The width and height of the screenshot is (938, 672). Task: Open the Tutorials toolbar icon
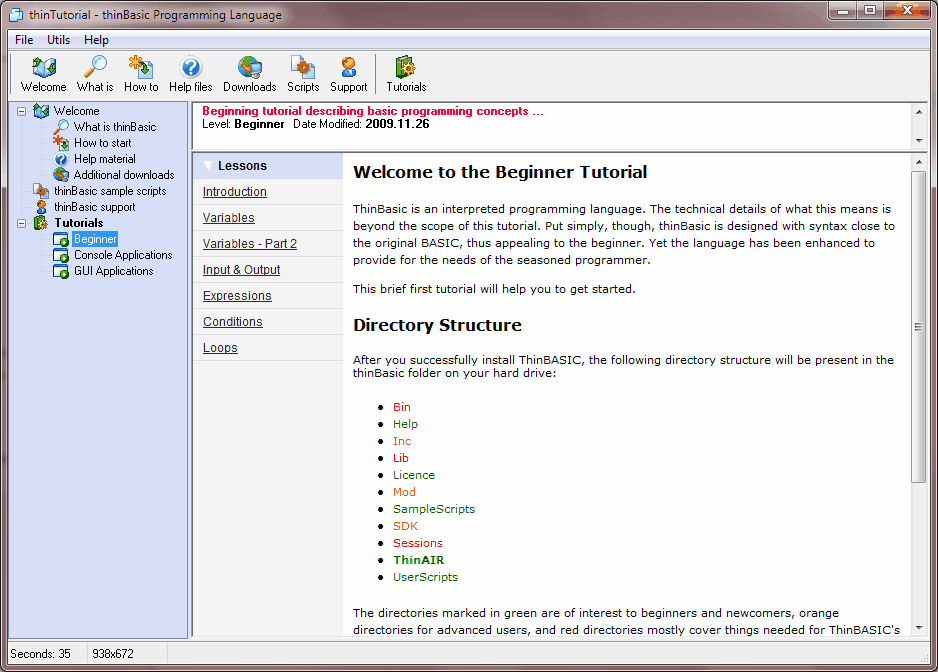point(406,68)
